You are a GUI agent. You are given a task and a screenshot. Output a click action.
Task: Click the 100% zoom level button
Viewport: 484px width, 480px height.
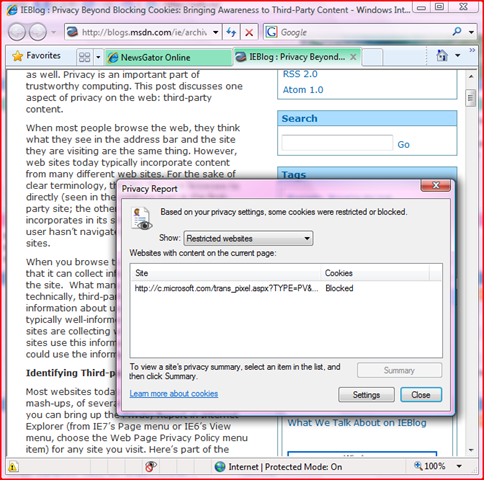coord(430,466)
